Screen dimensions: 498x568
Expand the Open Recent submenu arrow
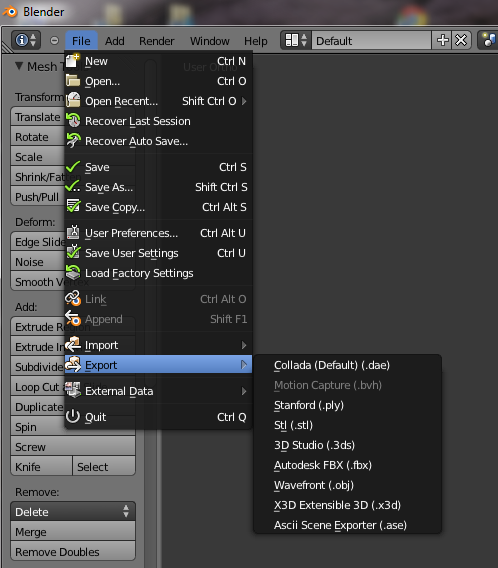click(x=244, y=101)
